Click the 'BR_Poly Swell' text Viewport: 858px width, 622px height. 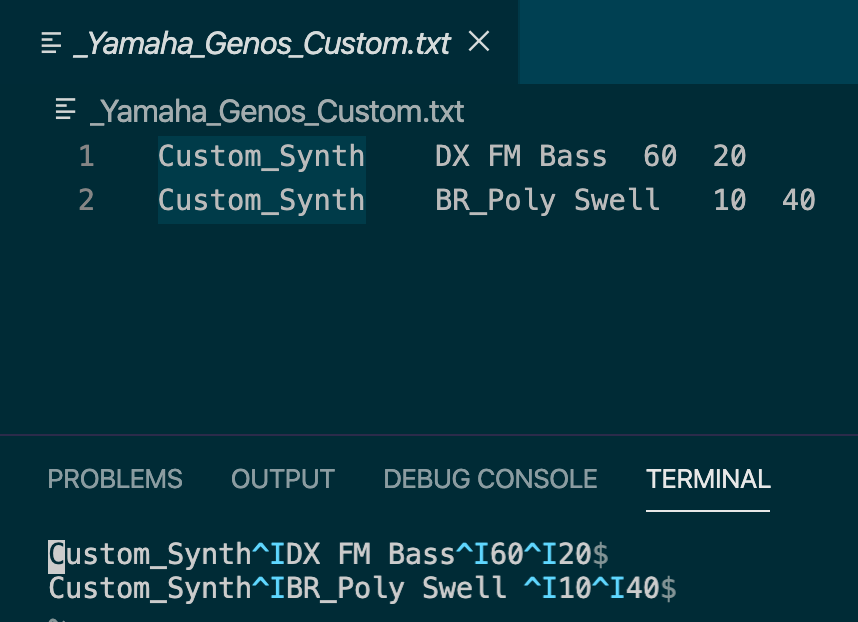[x=547, y=200]
